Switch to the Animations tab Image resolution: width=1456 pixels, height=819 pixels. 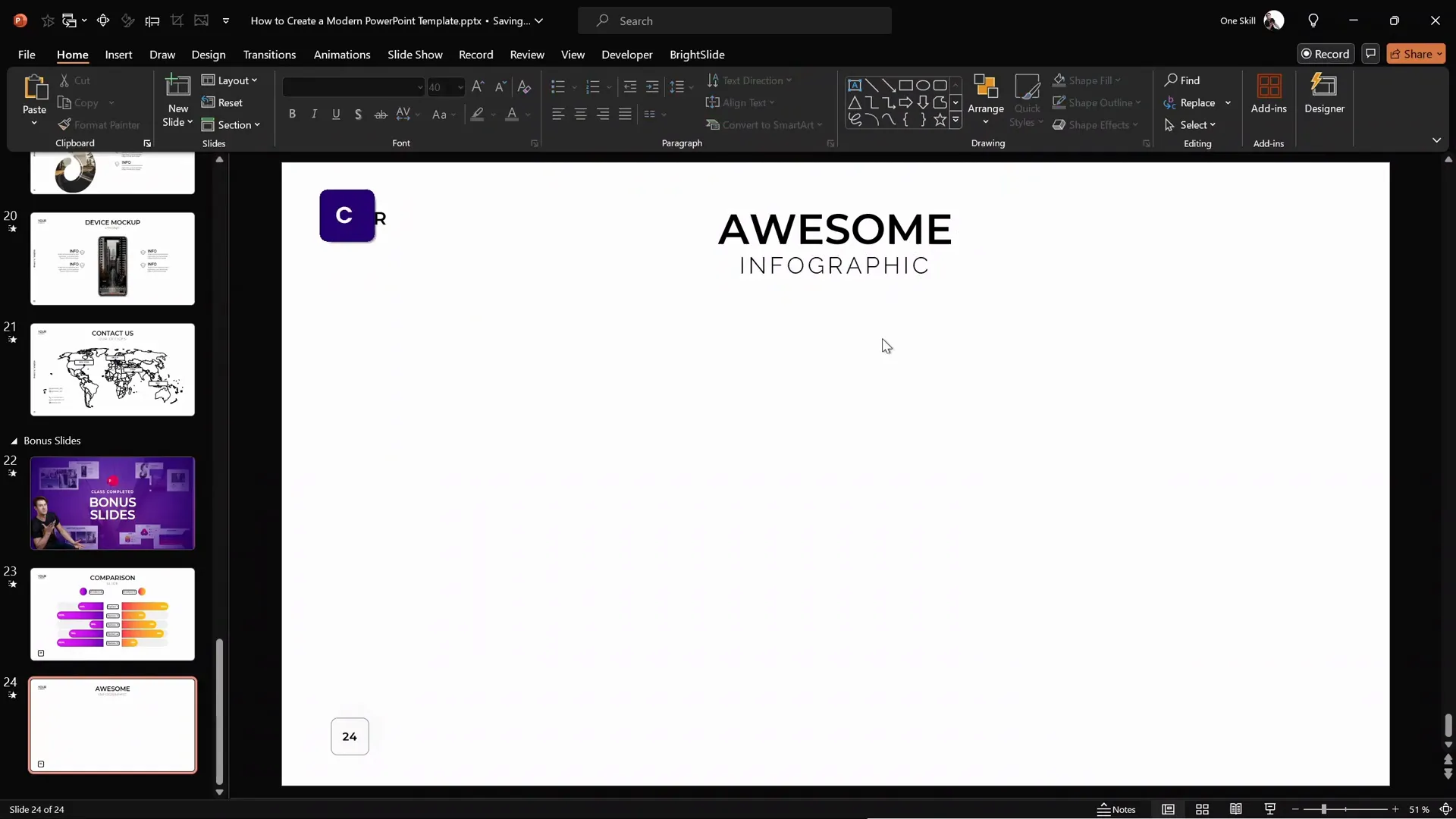pyautogui.click(x=342, y=55)
